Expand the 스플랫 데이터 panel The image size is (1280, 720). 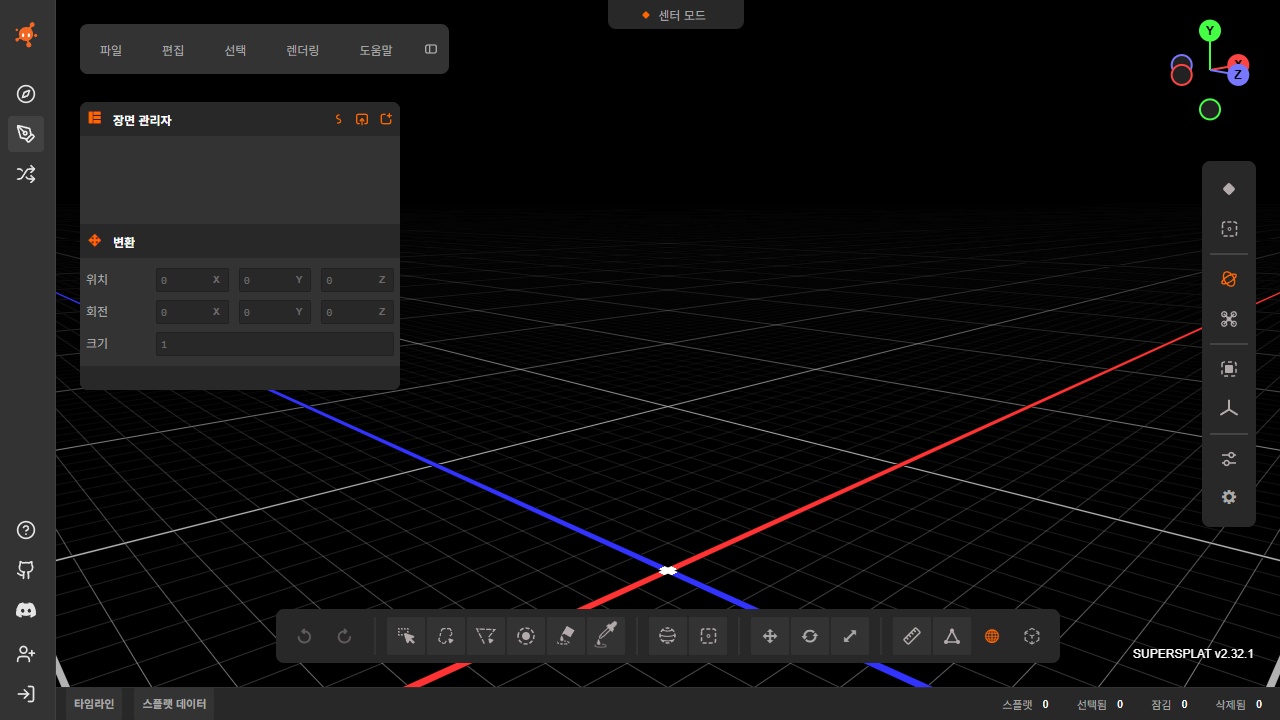pos(174,704)
